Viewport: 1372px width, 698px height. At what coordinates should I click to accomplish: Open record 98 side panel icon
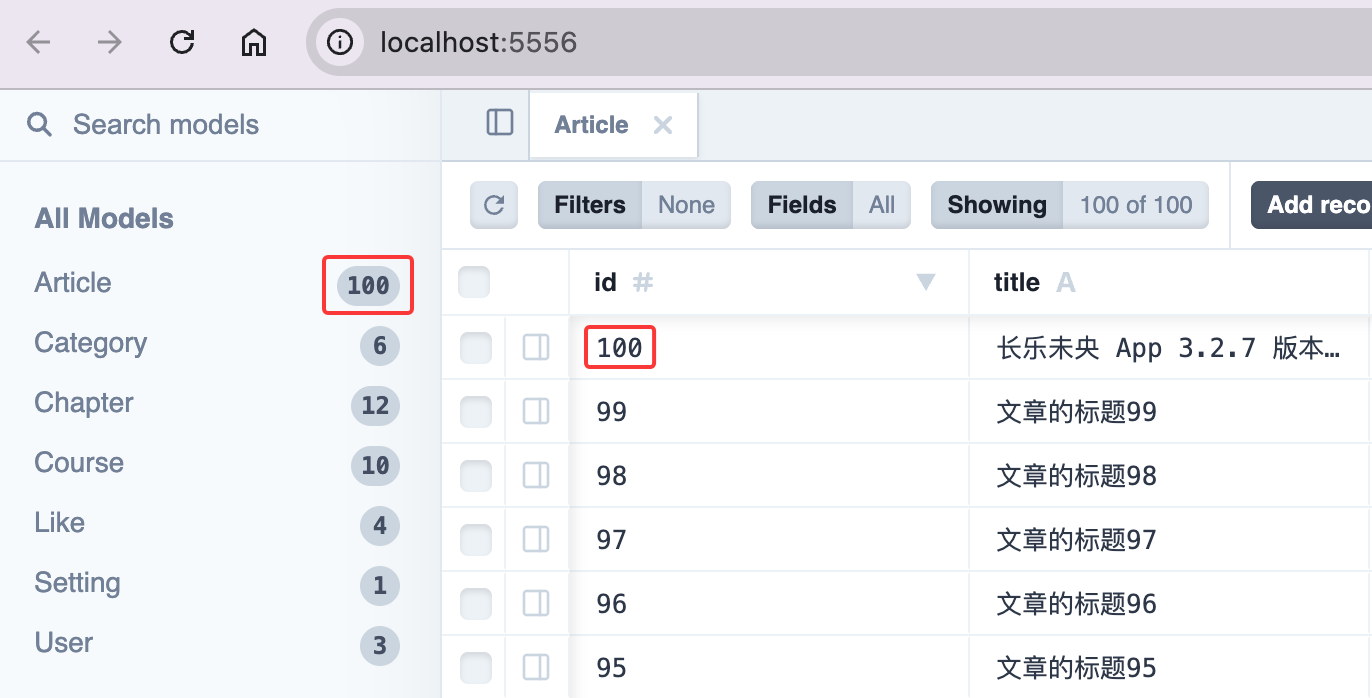536,476
